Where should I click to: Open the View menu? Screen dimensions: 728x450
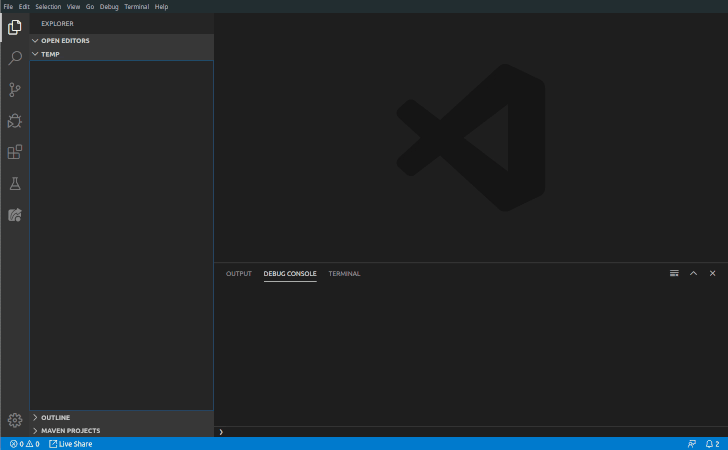(x=73, y=7)
